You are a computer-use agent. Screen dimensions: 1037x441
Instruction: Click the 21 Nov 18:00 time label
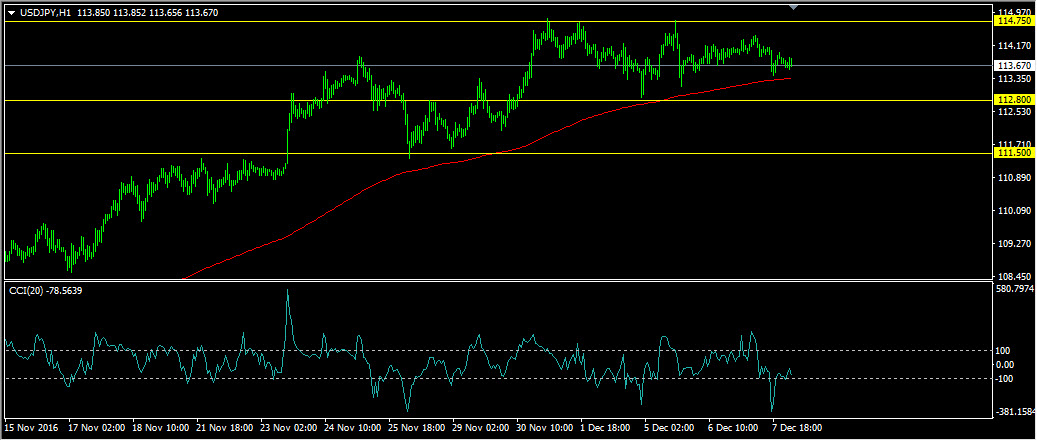(x=225, y=428)
